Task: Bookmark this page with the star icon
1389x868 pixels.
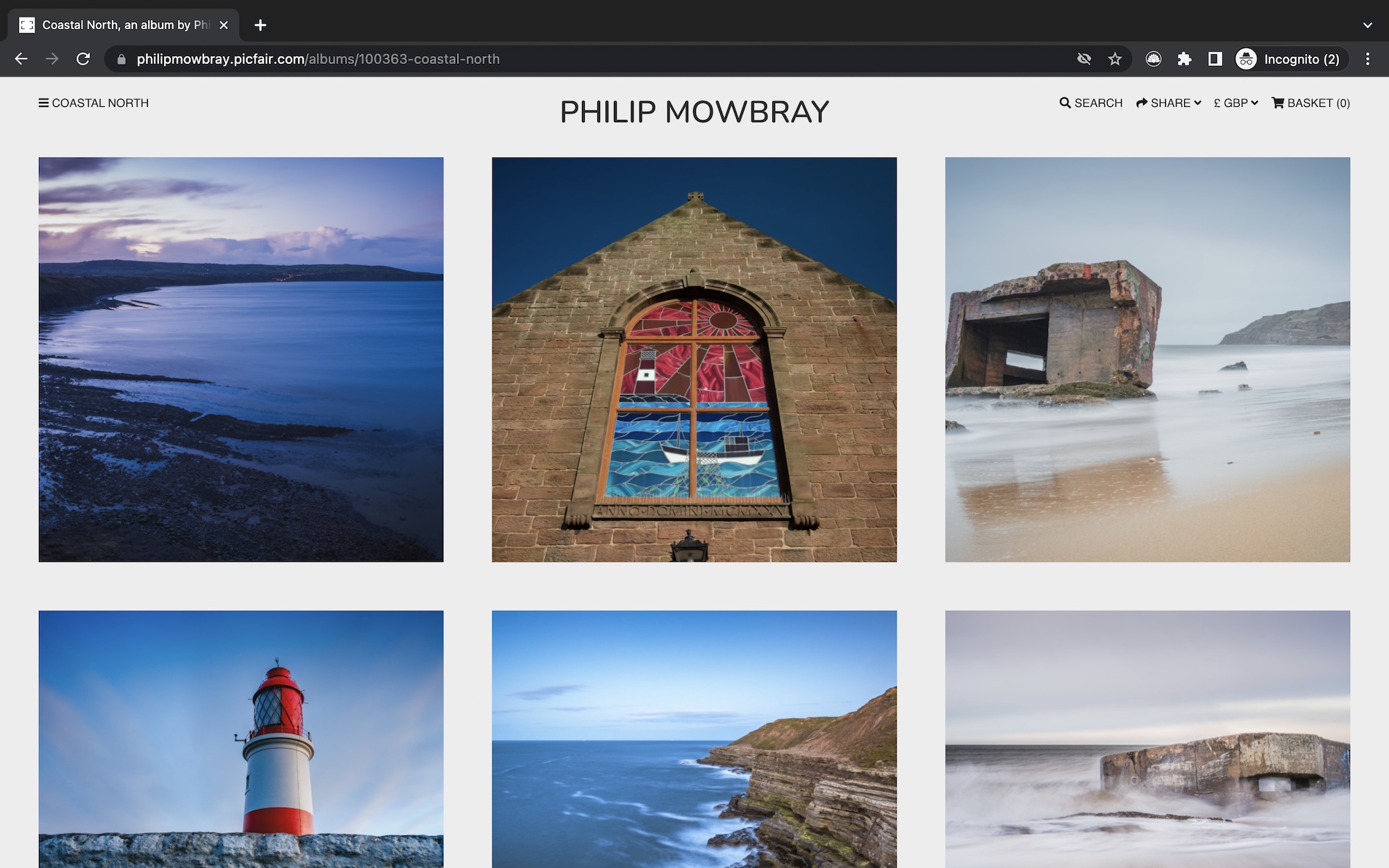Action: [1115, 59]
